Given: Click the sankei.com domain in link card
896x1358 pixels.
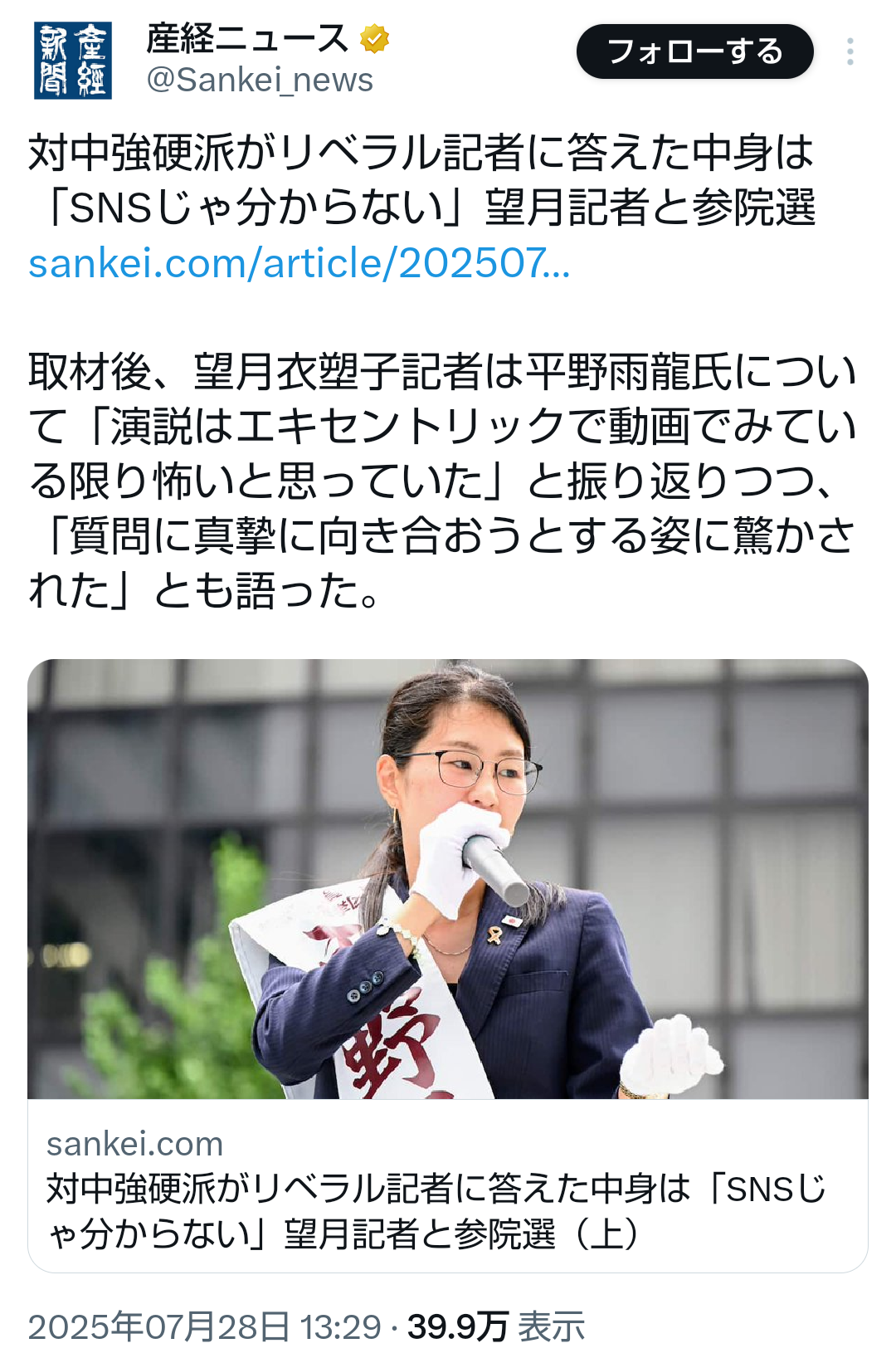Looking at the screenshot, I should 134,1144.
